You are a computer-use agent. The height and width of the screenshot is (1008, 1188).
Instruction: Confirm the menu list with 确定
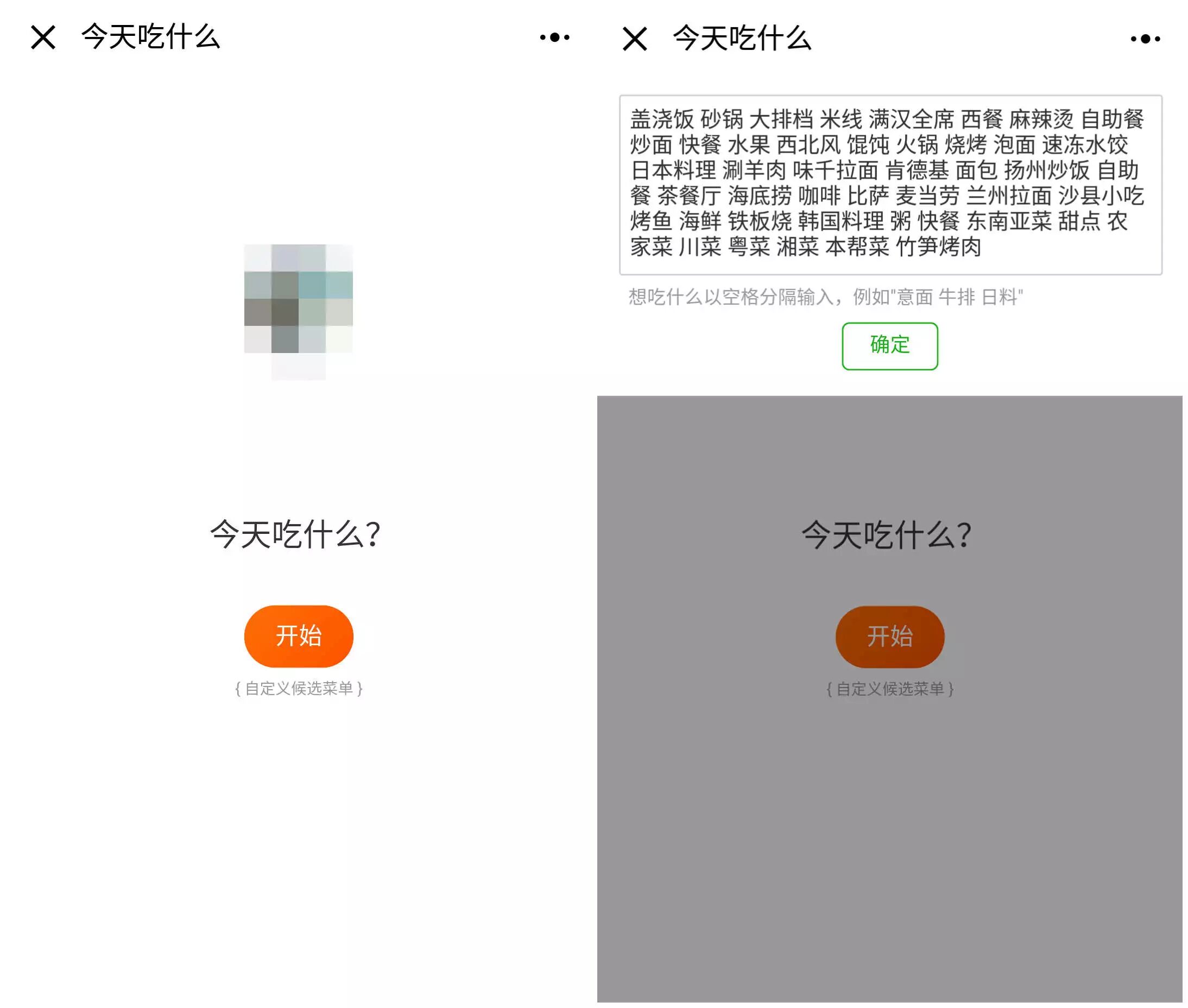(890, 346)
